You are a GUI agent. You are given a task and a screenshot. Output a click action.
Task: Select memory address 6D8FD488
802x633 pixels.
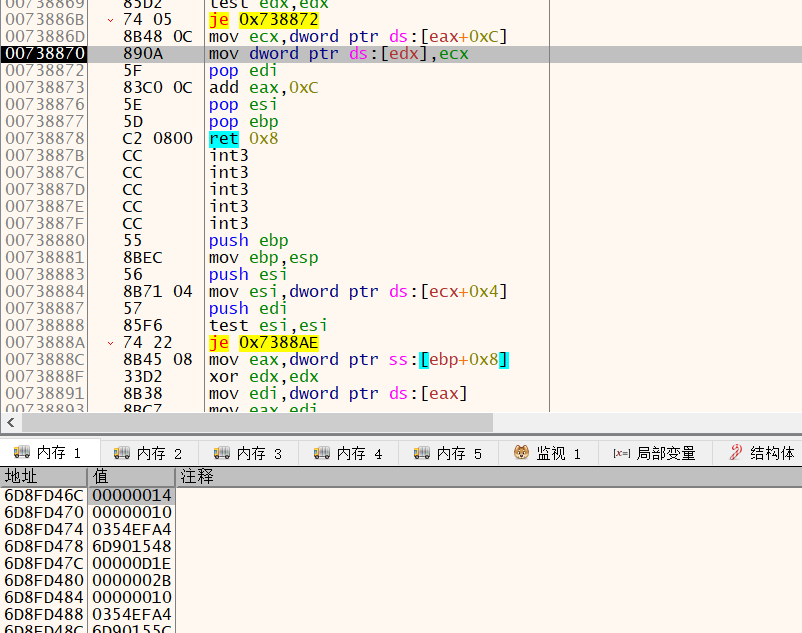pos(44,614)
